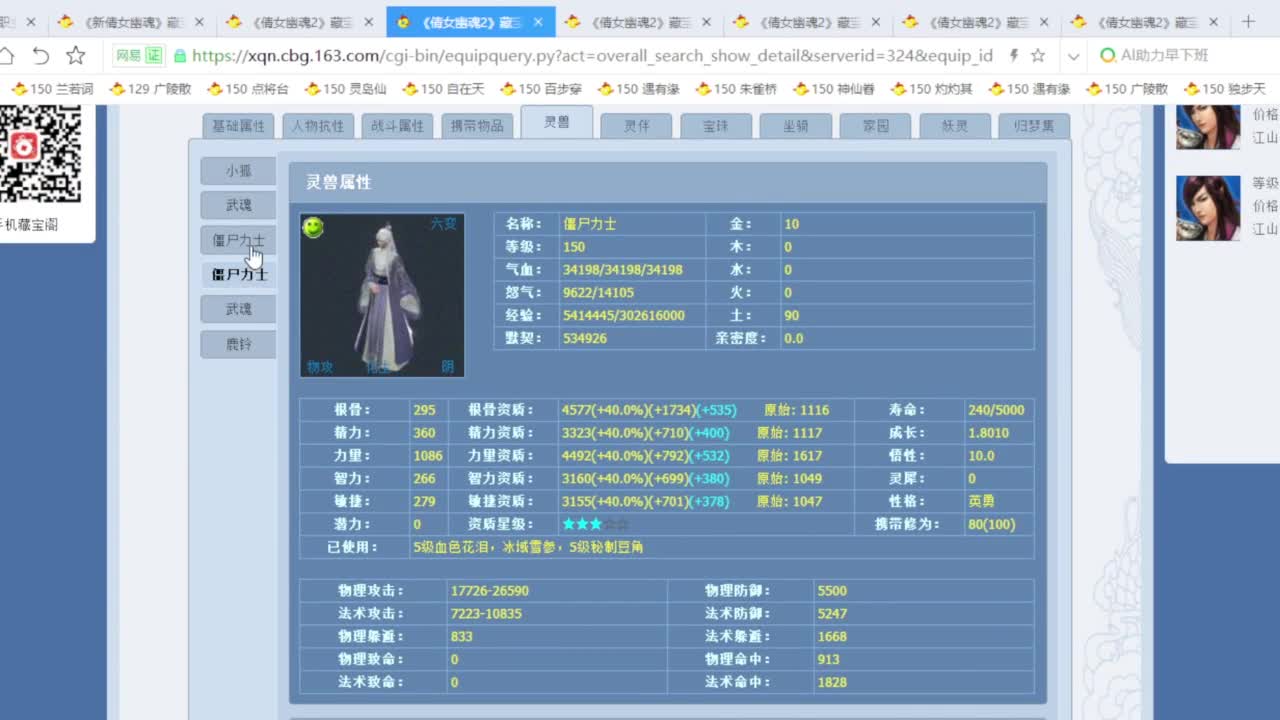Viewport: 1280px width, 720px height.
Task: Click the 经验 value 5414445/302616000
Action: 624,316
